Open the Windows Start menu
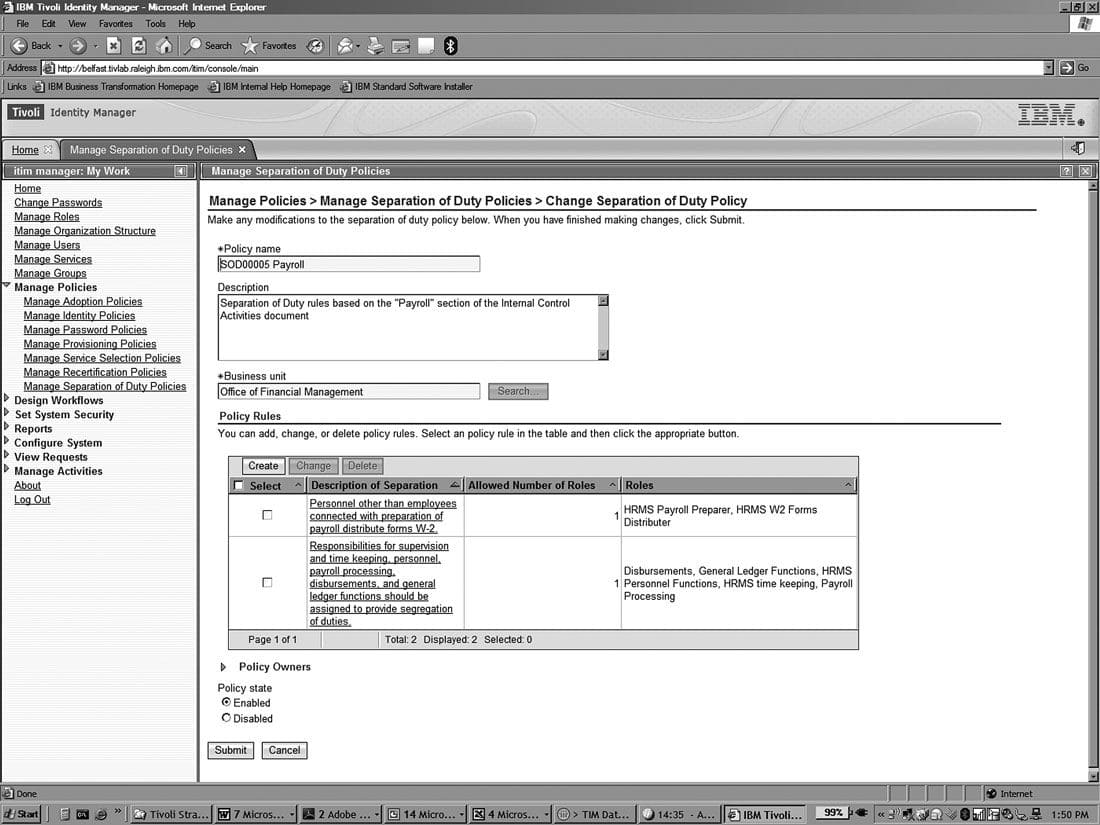 [x=22, y=814]
